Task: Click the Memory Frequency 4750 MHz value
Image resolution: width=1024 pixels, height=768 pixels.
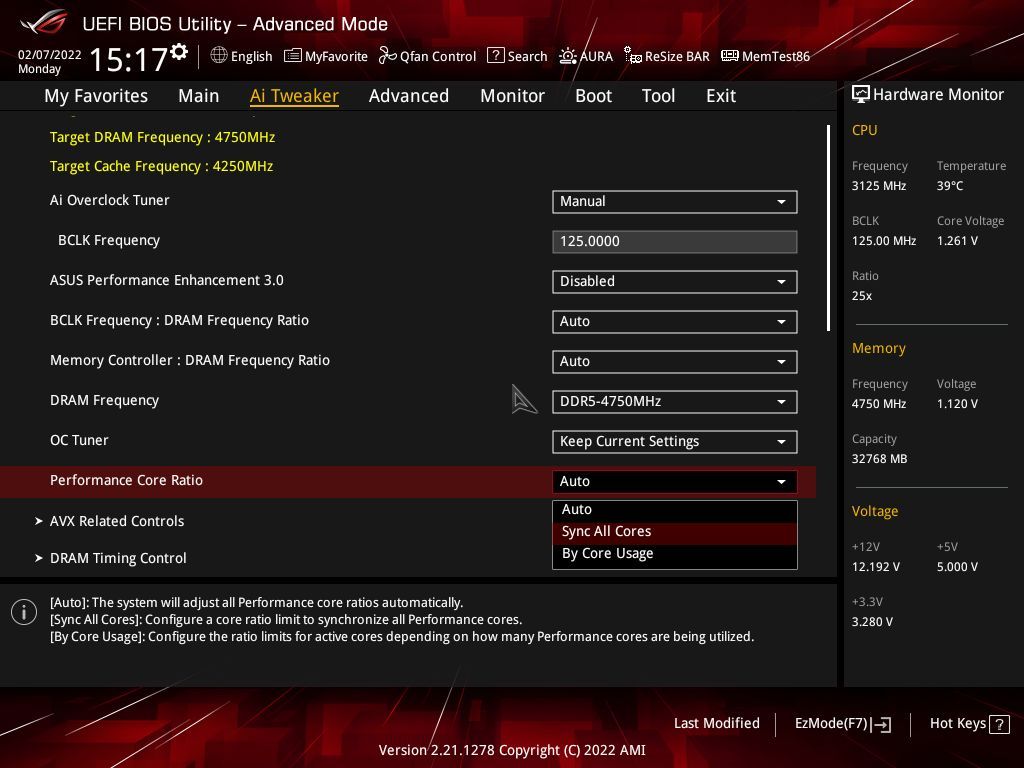Action: coord(878,404)
